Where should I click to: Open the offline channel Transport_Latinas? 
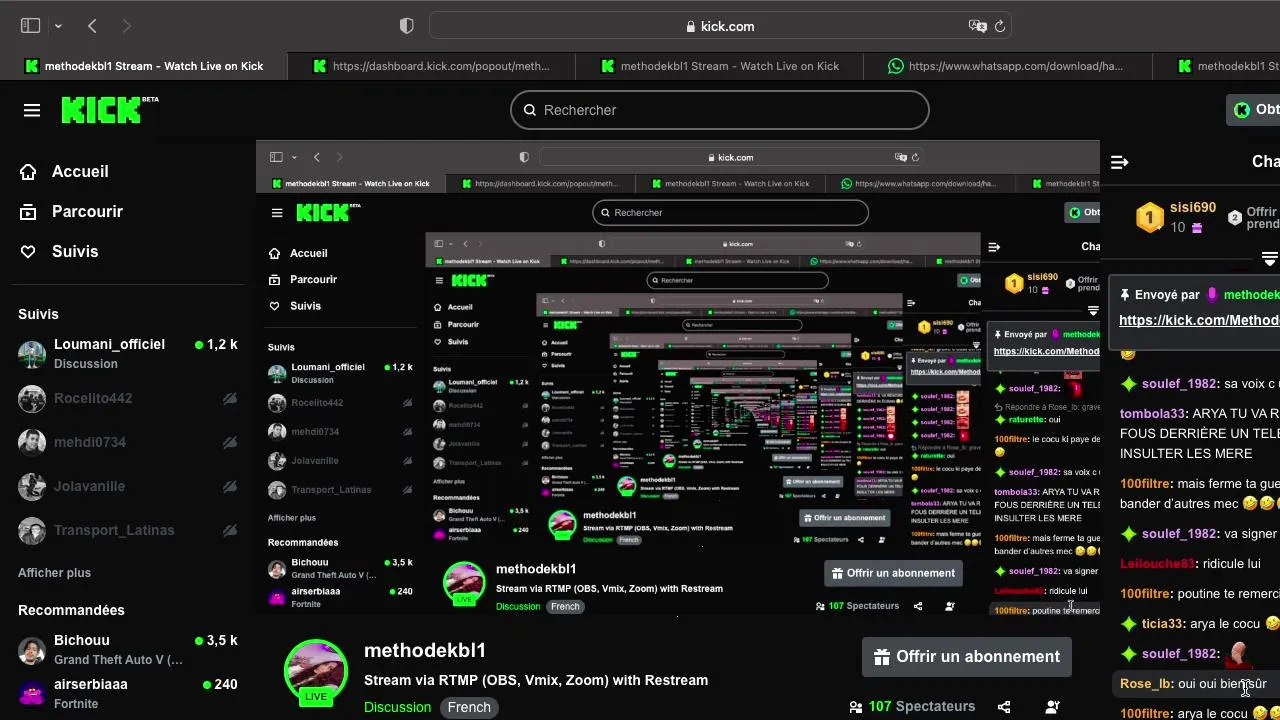pyautogui.click(x=128, y=530)
